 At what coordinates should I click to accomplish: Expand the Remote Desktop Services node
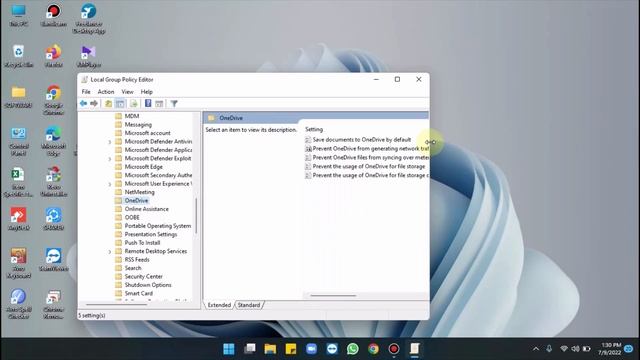click(109, 252)
